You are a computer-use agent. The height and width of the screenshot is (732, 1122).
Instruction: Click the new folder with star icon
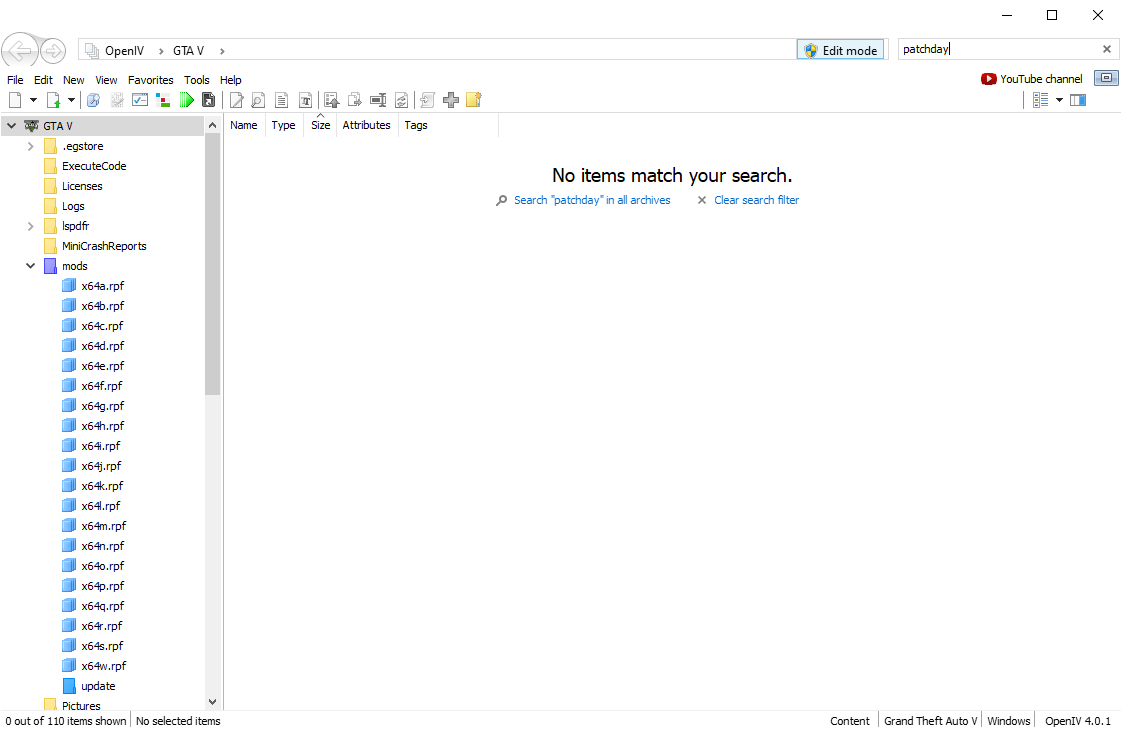click(474, 100)
